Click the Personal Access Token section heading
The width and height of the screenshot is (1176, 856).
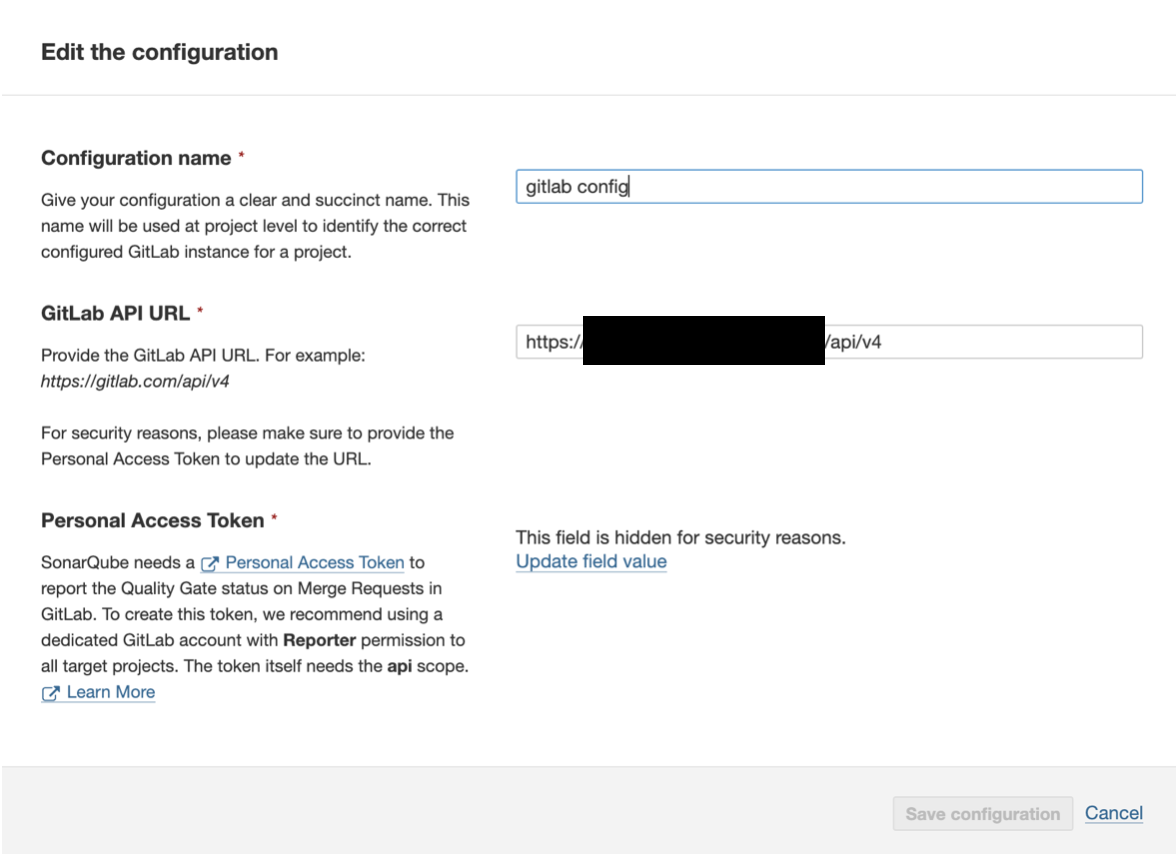tap(152, 520)
